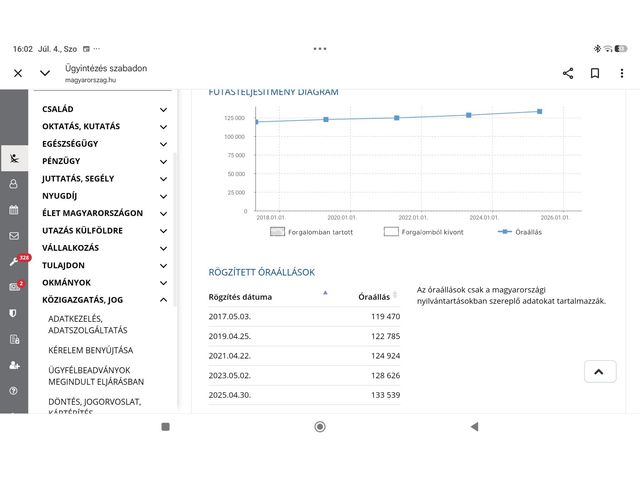The width and height of the screenshot is (640, 480).
Task: Jump back to top with the up-arrow button
Action: pyautogui.click(x=600, y=371)
